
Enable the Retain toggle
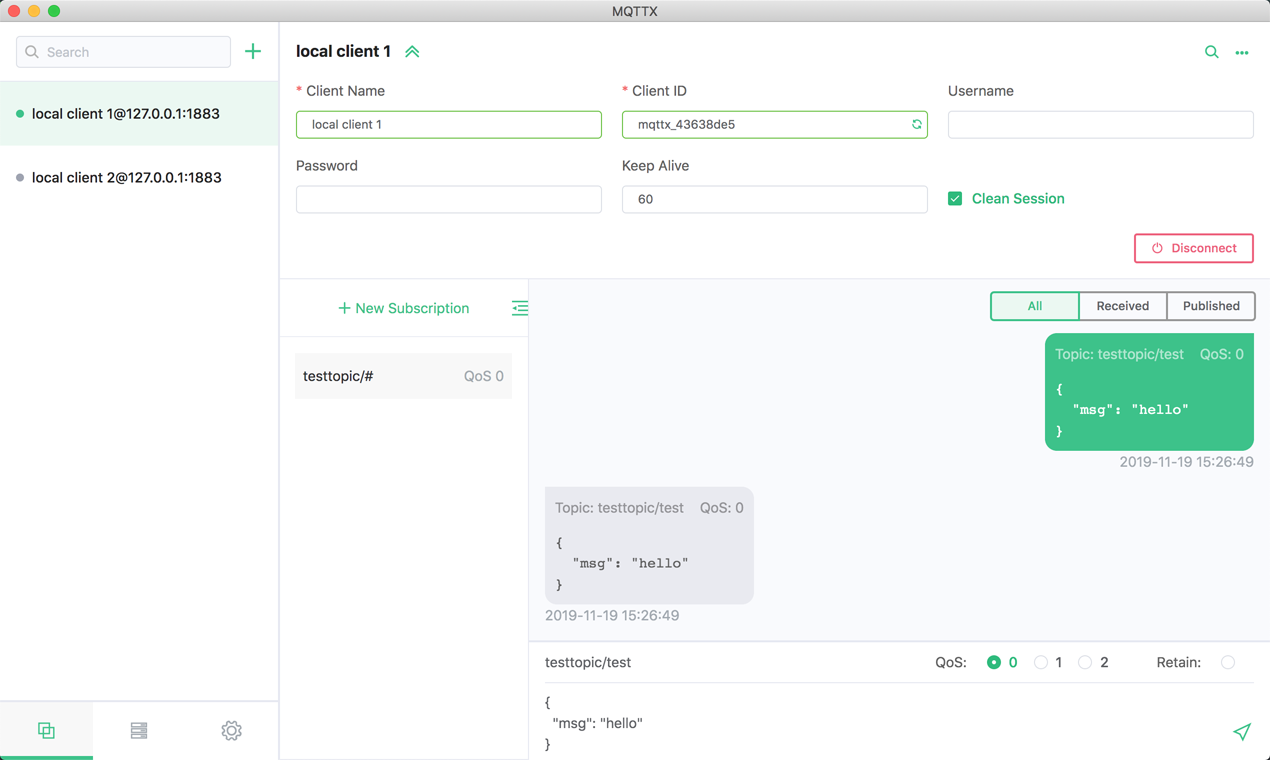(1228, 662)
